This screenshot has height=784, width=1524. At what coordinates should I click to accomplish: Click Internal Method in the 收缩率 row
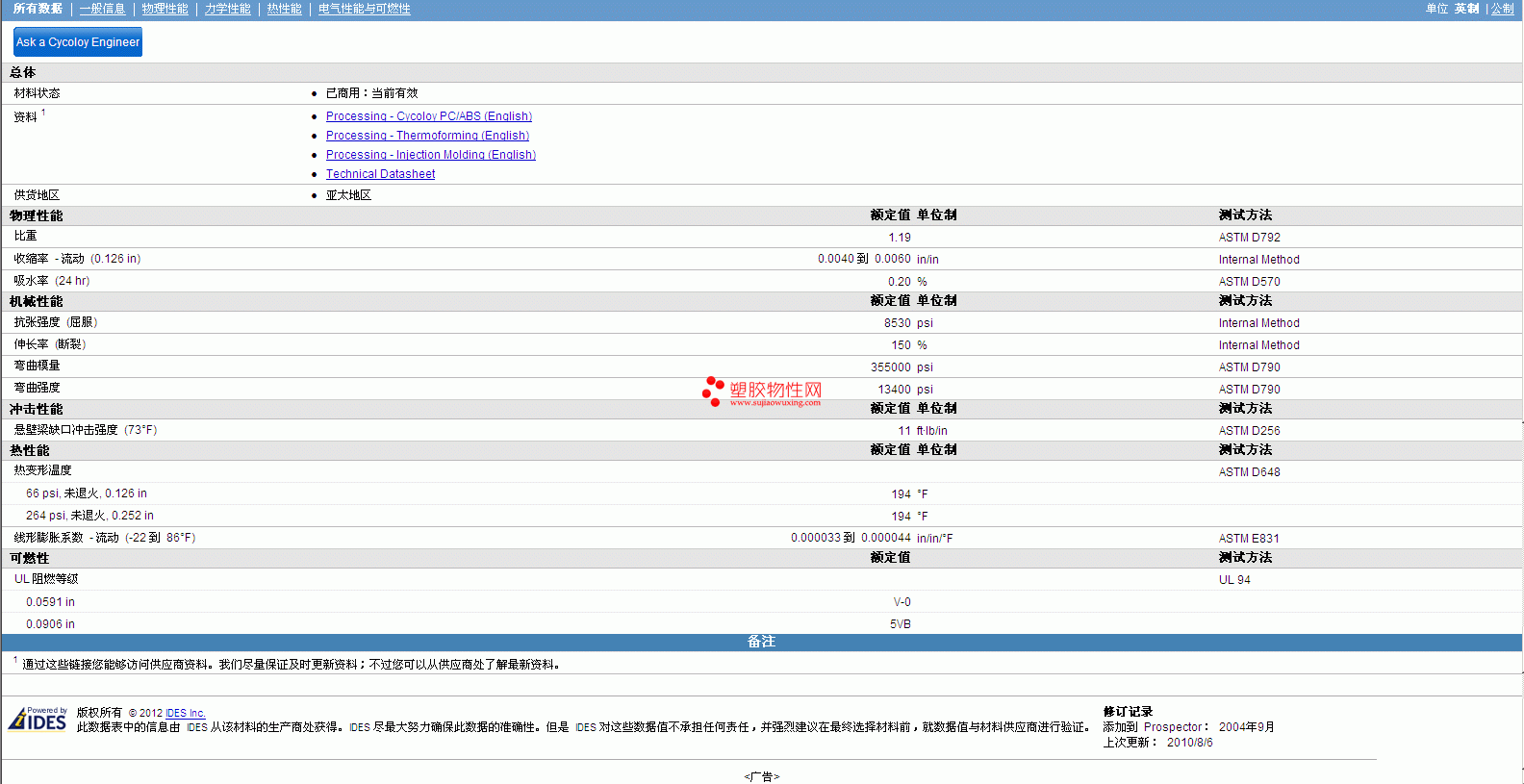tap(1258, 260)
